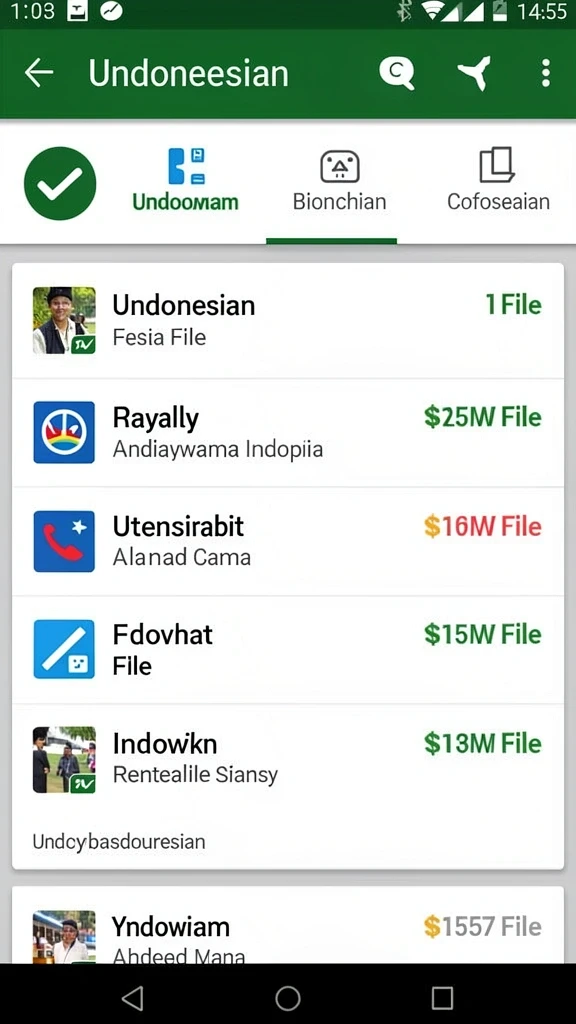The height and width of the screenshot is (1024, 576).
Task: Tap the airplane-shaped share icon
Action: click(x=475, y=72)
